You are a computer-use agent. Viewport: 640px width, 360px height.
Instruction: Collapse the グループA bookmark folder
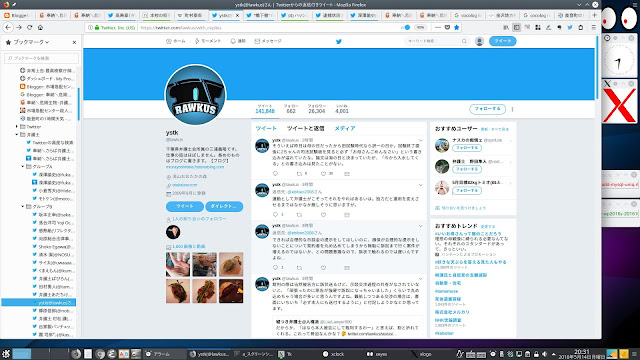pos(23,167)
